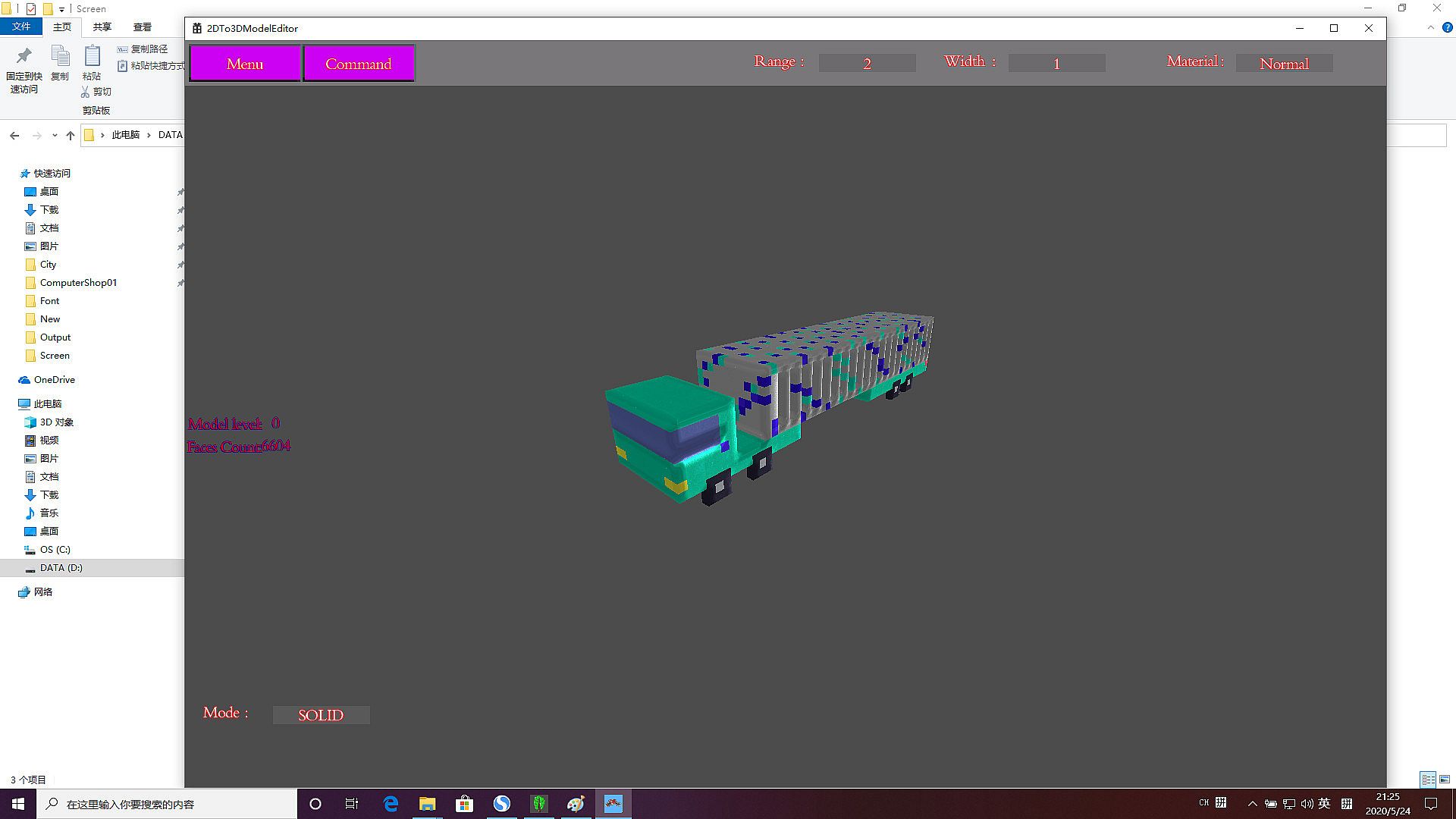The width and height of the screenshot is (1456, 819).
Task: Open Microsoft Store from the taskbar
Action: [464, 804]
